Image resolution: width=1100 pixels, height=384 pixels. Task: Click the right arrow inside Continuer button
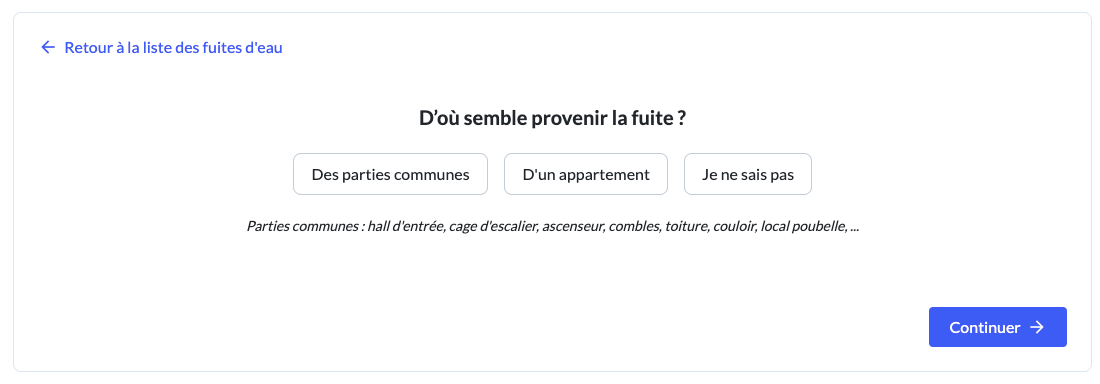tap(1037, 327)
